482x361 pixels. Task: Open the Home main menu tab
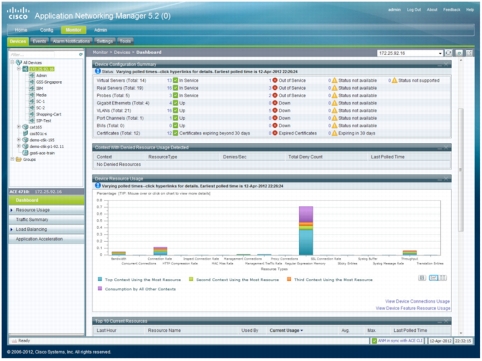pos(21,30)
